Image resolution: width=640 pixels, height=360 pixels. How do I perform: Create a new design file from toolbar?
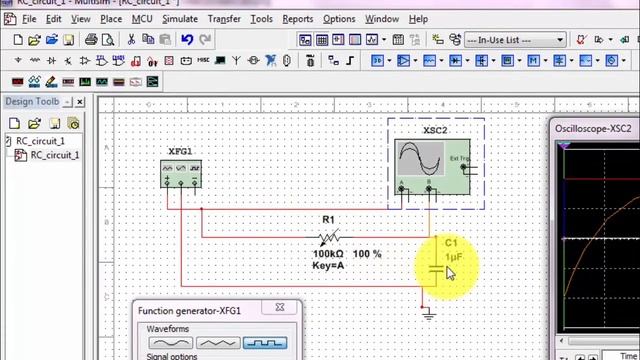18,40
